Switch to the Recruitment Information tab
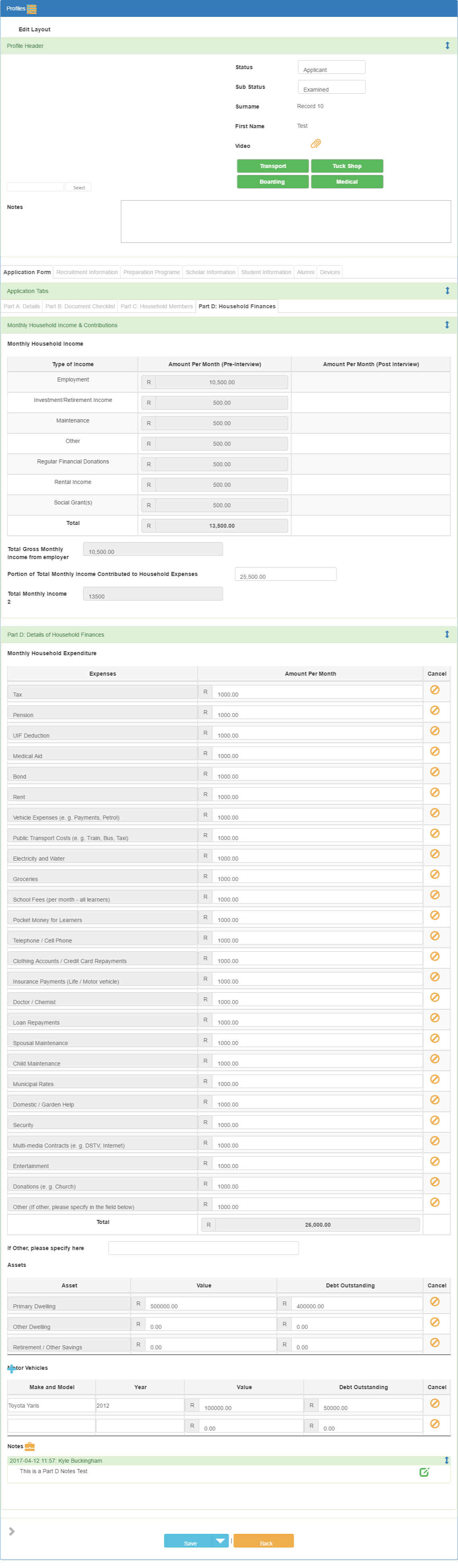The height and width of the screenshot is (1568, 458). (87, 272)
